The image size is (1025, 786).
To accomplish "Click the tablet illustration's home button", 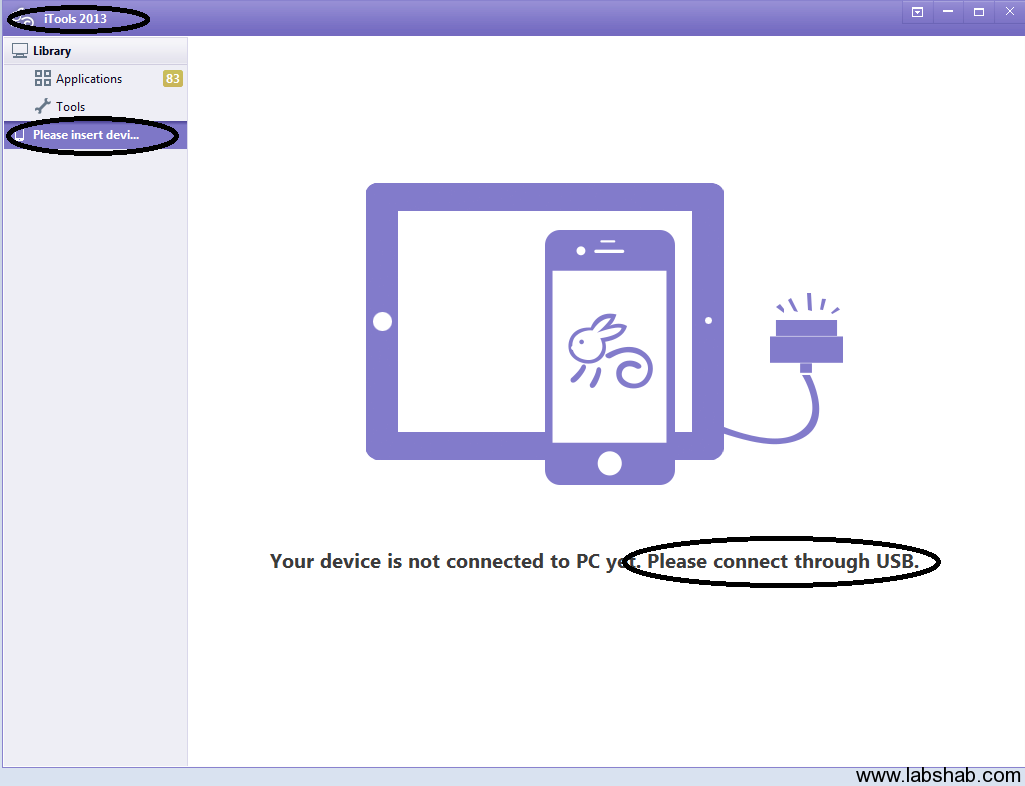I will [382, 321].
